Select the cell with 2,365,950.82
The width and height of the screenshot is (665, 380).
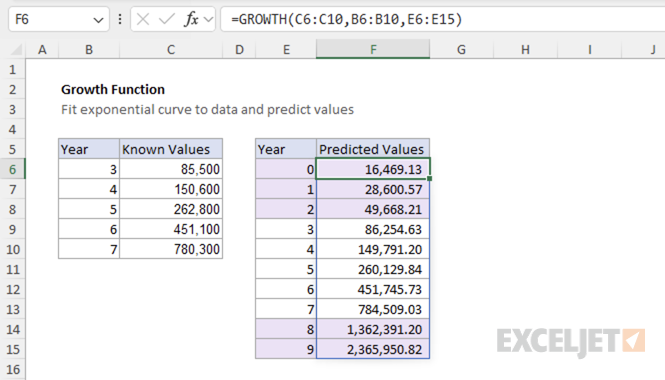(373, 349)
